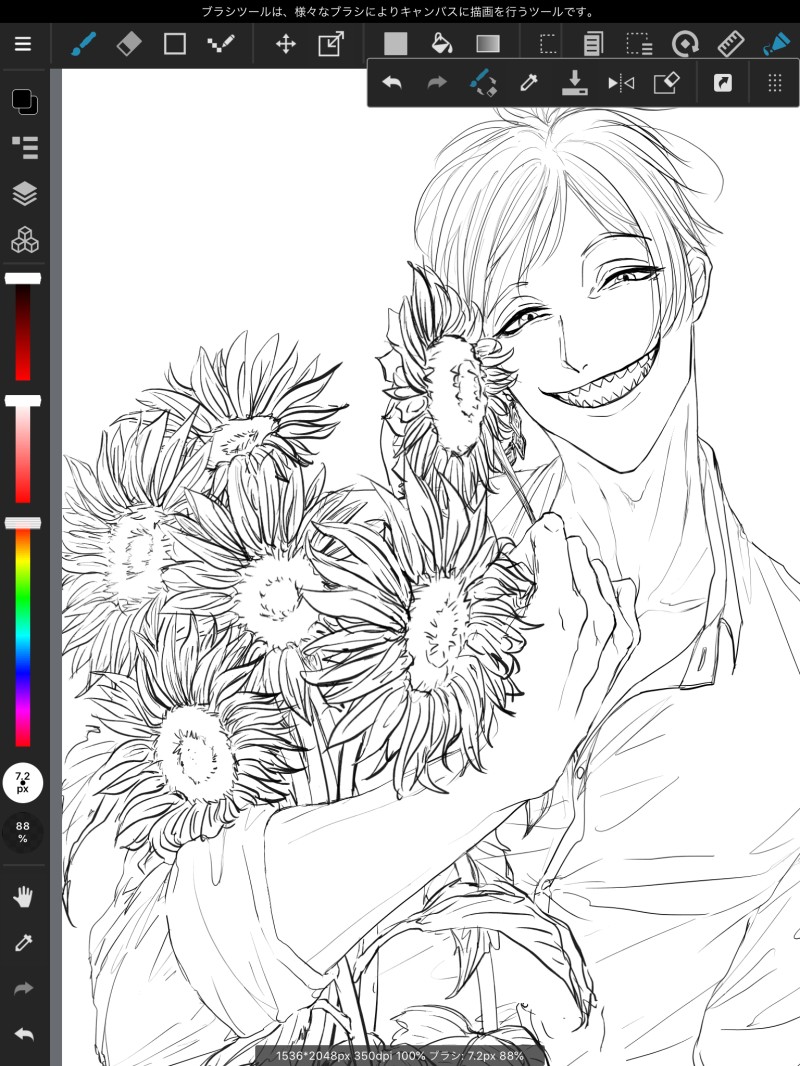
Task: Adjust the red saturation slider
Action: click(x=23, y=450)
